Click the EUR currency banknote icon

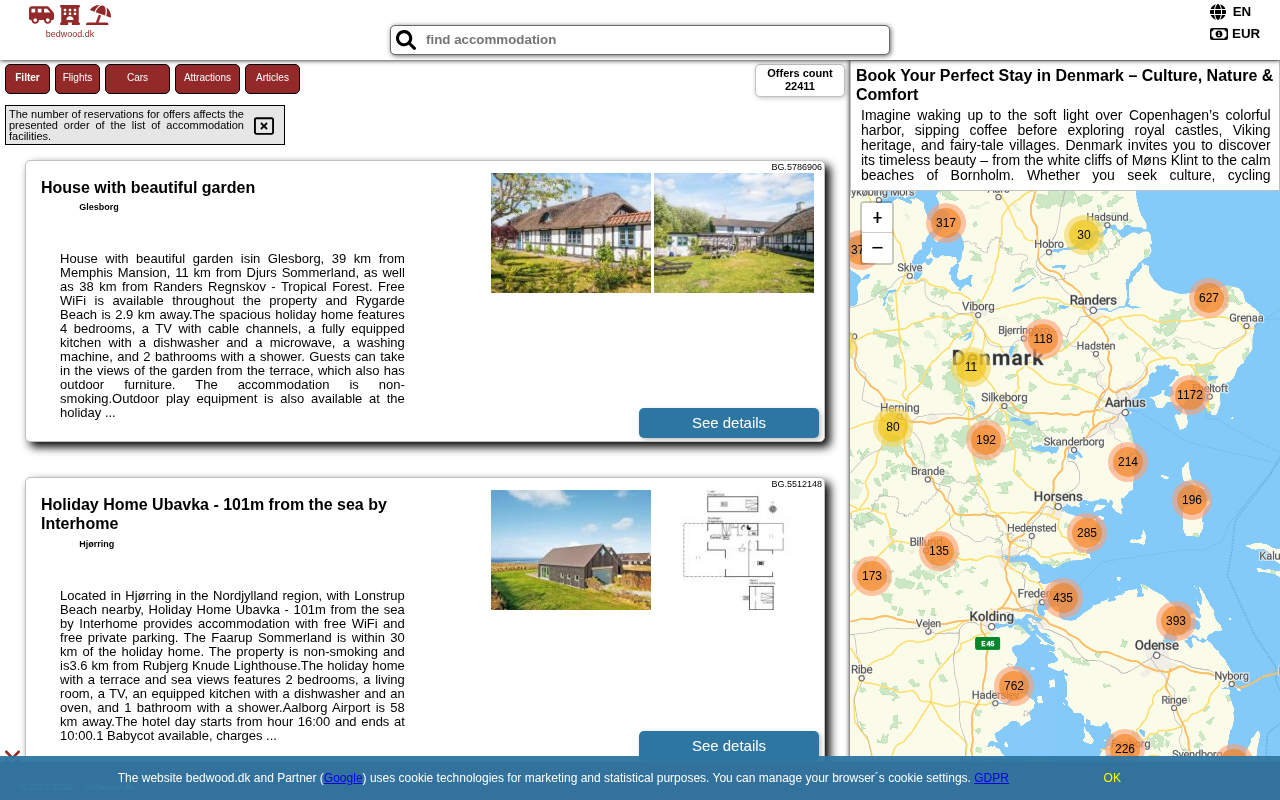click(1218, 34)
